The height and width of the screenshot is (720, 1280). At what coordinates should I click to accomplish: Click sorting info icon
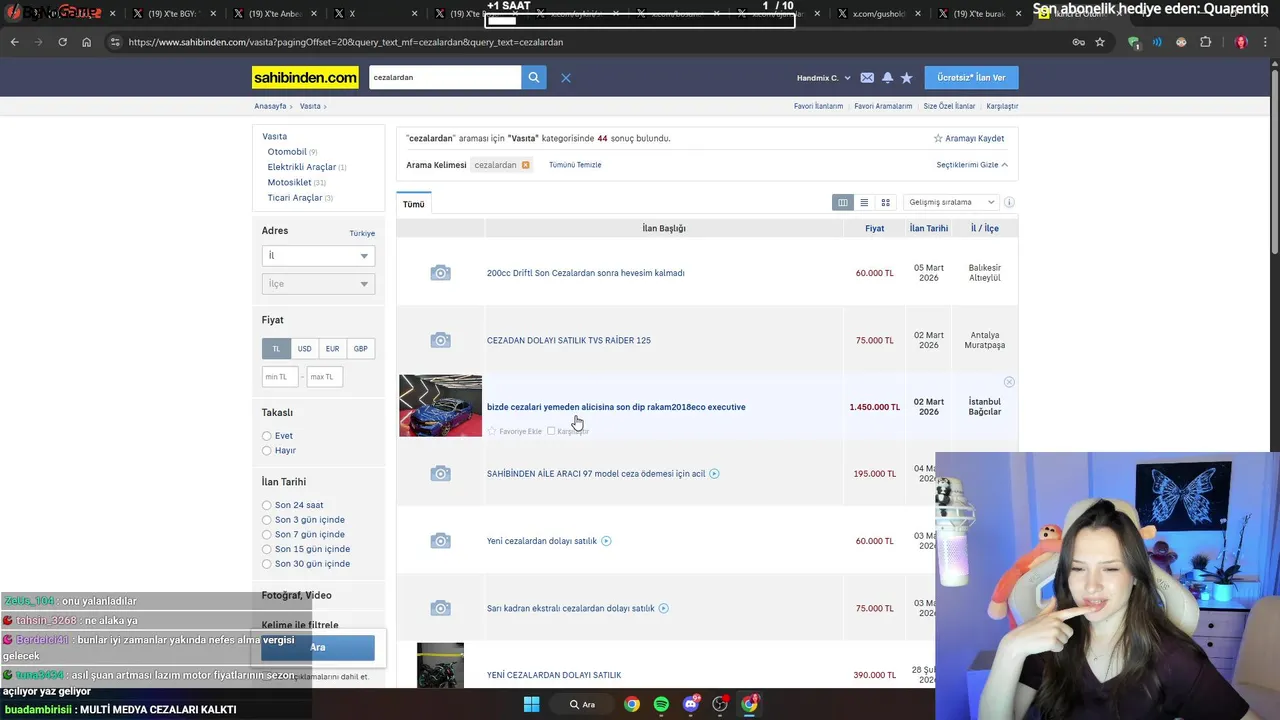1009,202
